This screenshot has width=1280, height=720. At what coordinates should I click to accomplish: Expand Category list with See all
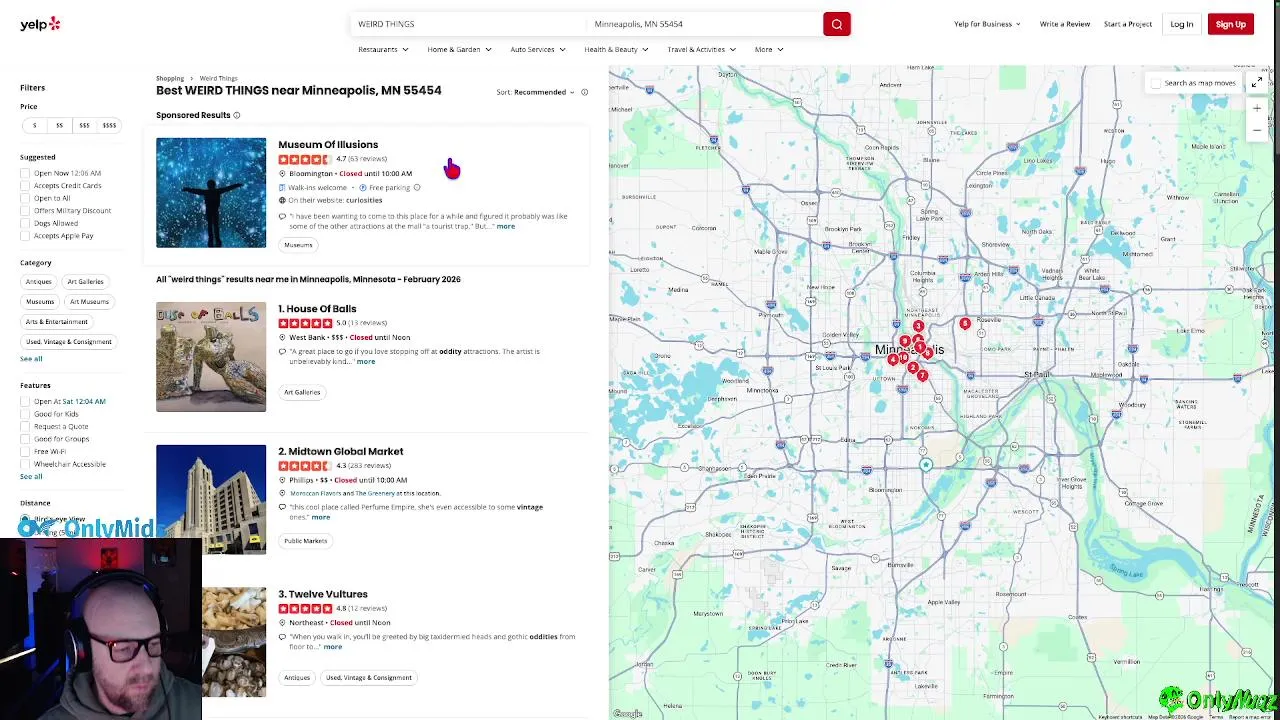tap(31, 359)
